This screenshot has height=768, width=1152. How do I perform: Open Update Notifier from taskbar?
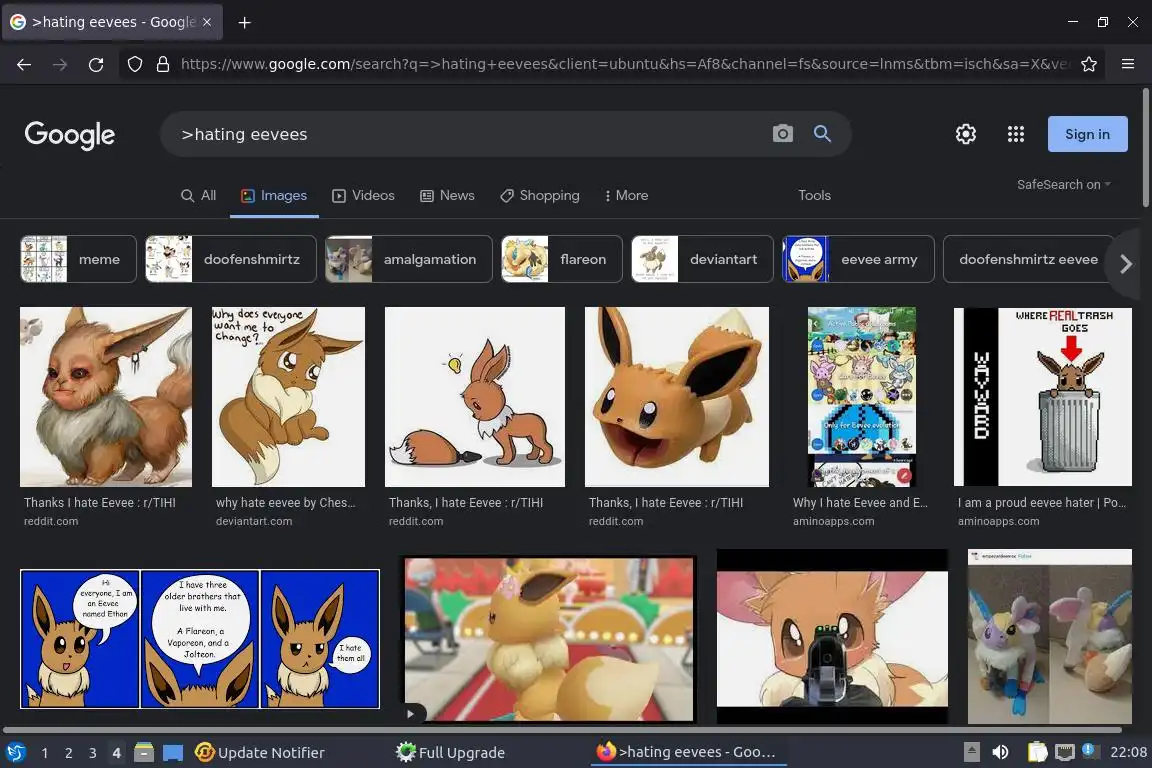coord(260,753)
